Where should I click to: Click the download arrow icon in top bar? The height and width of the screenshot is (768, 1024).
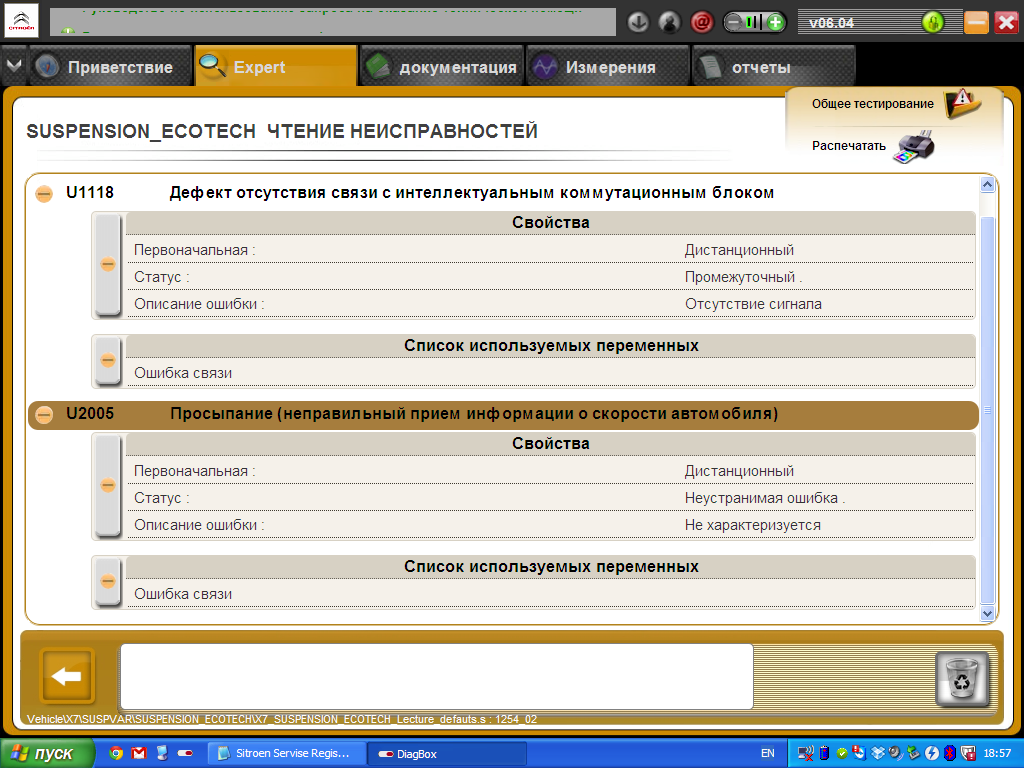click(638, 22)
